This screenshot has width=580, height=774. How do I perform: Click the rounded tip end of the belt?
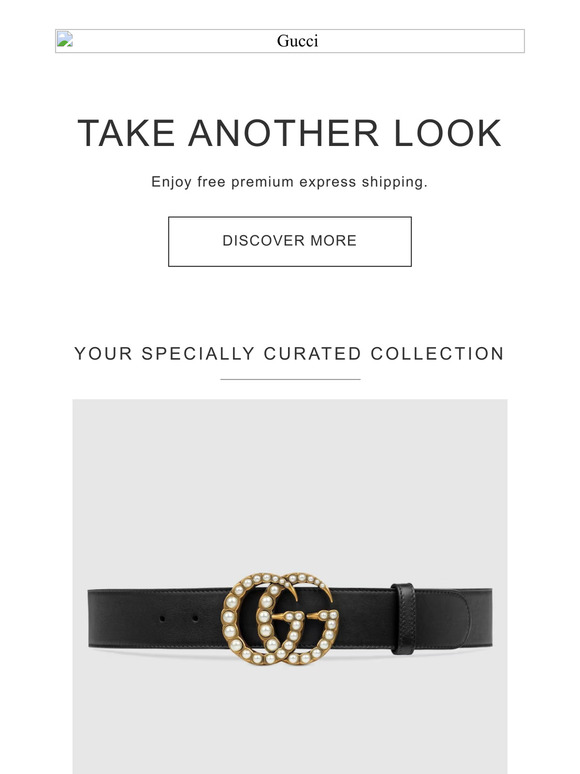click(x=476, y=618)
